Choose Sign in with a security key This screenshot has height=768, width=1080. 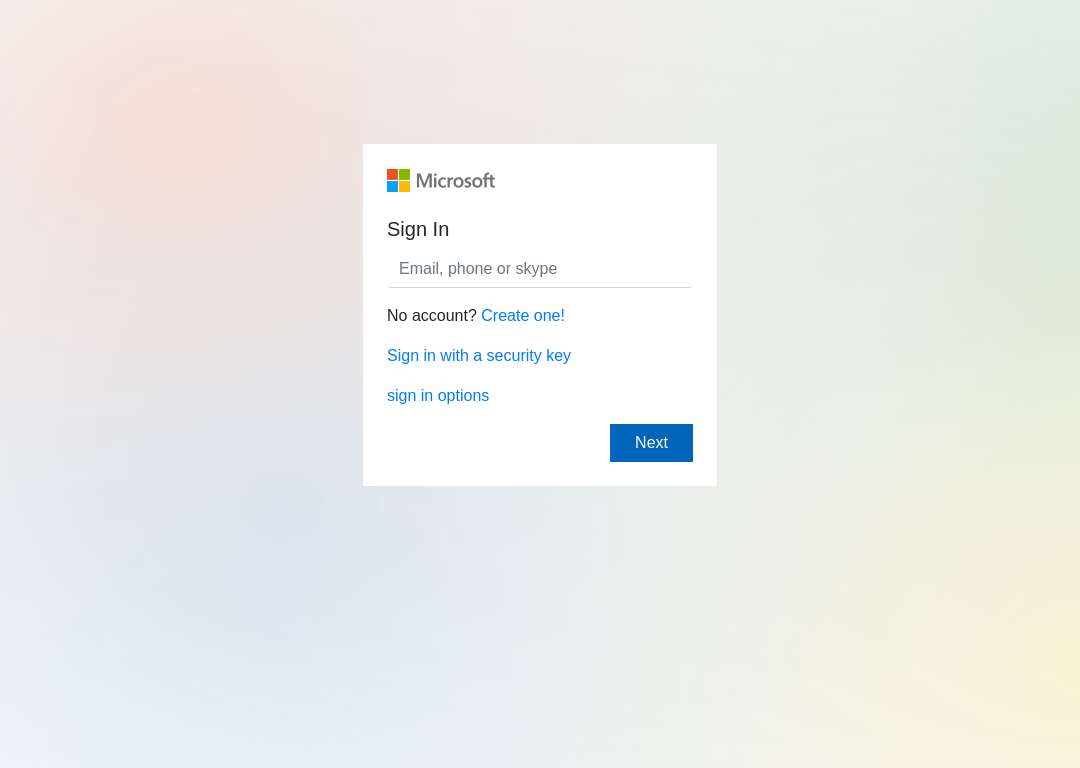pos(479,355)
